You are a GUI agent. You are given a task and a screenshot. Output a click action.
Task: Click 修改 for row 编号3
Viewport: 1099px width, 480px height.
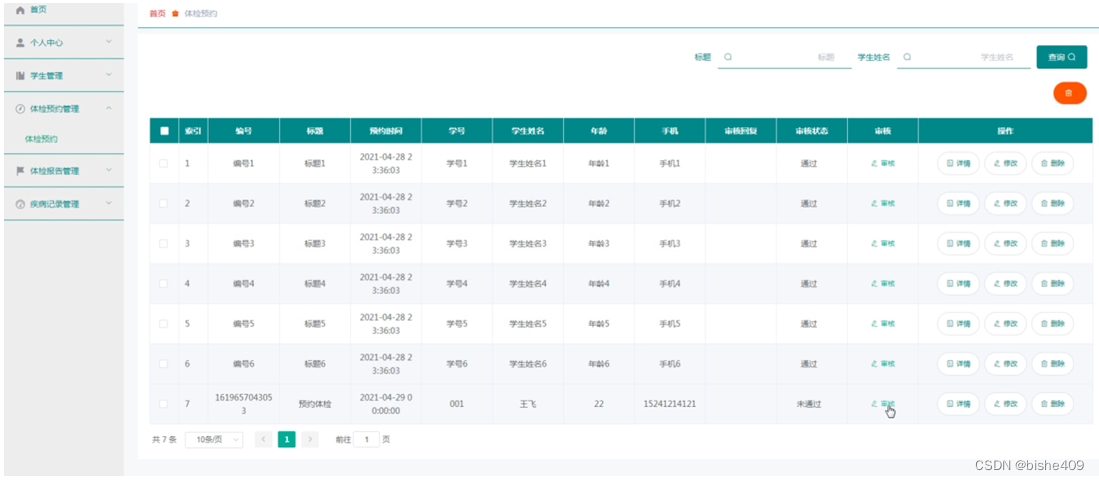tap(1005, 243)
